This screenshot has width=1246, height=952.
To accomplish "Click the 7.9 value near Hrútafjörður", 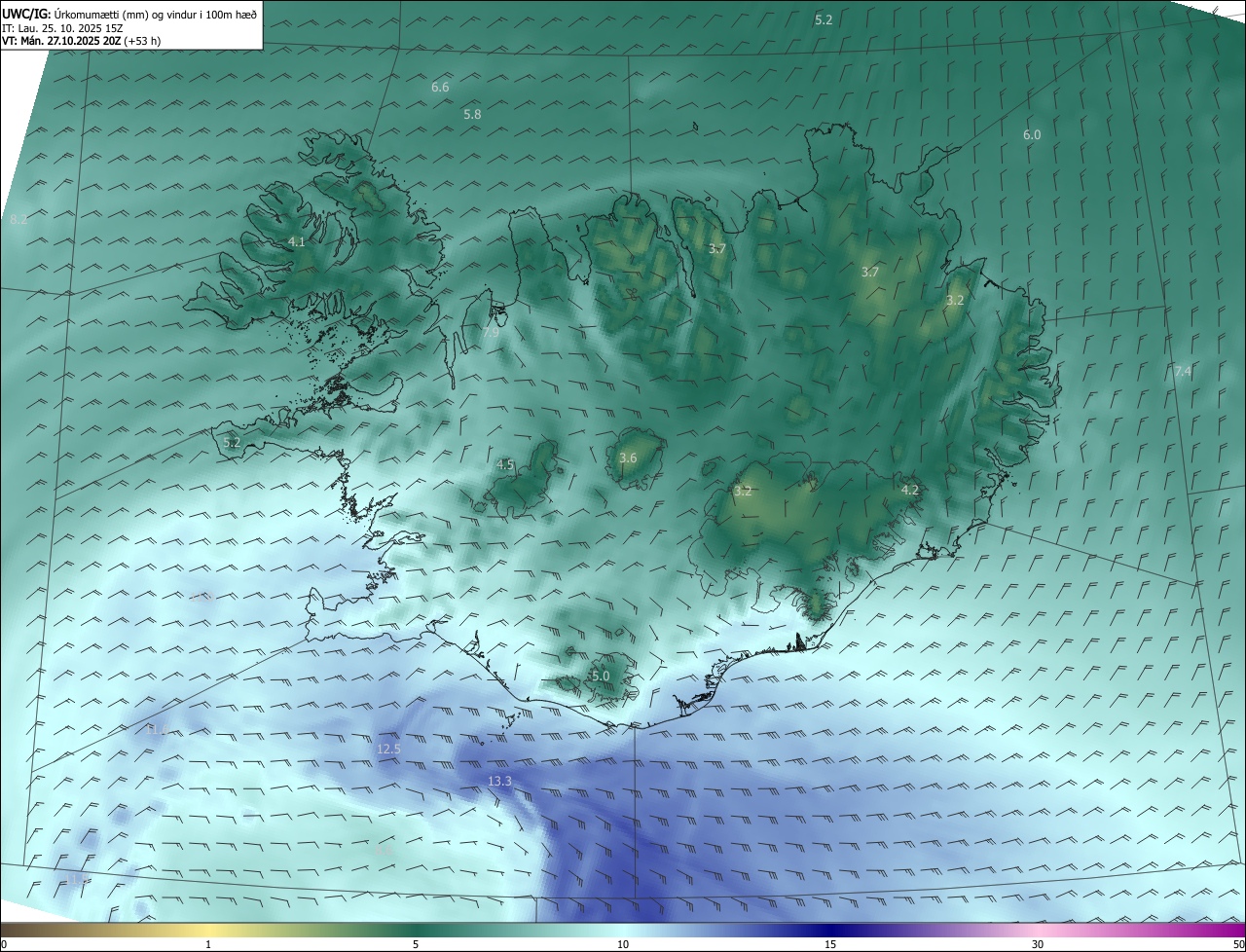I will 491,332.
